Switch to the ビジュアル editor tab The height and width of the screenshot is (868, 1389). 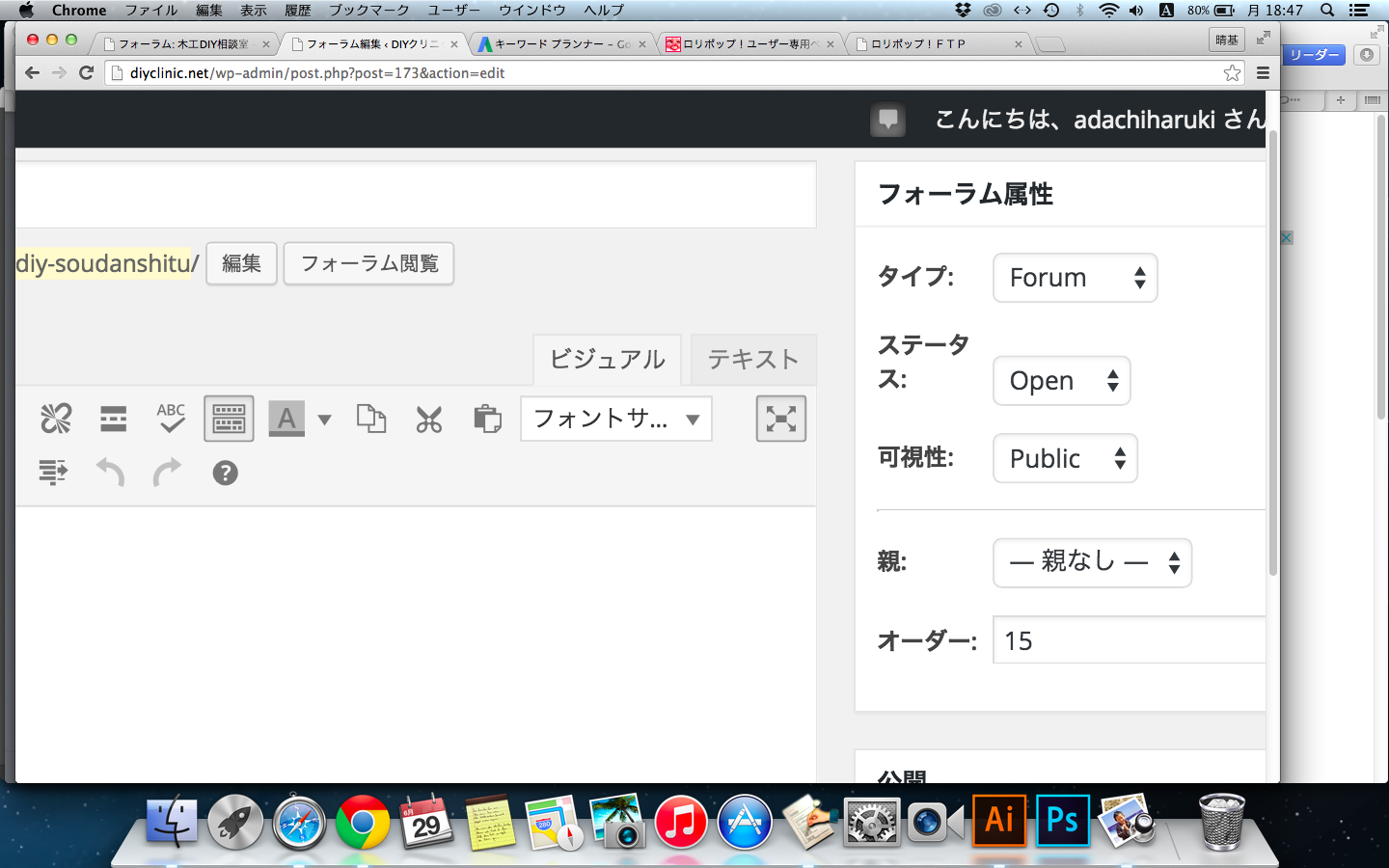(607, 359)
